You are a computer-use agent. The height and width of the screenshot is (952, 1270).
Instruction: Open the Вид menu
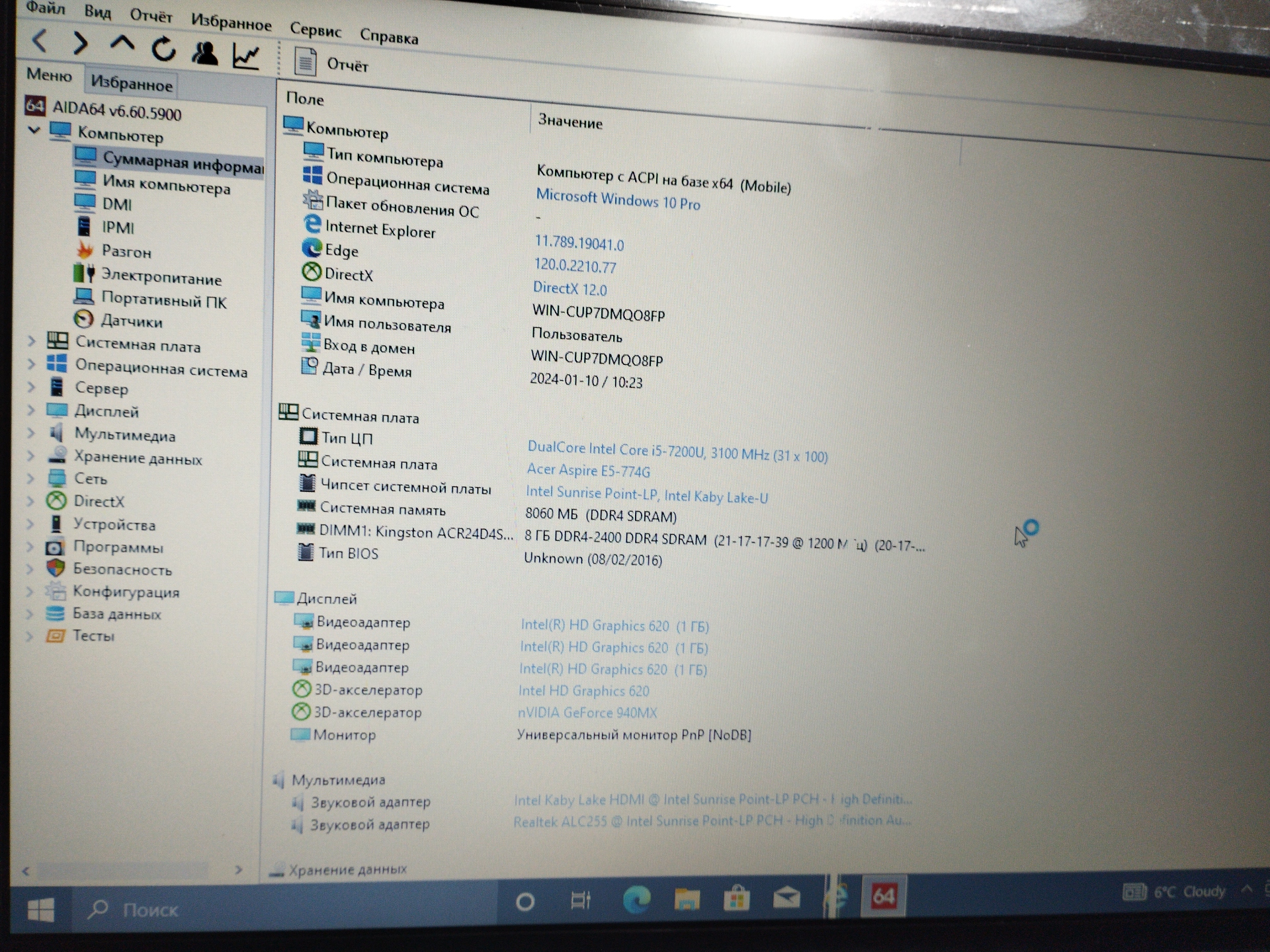click(97, 12)
